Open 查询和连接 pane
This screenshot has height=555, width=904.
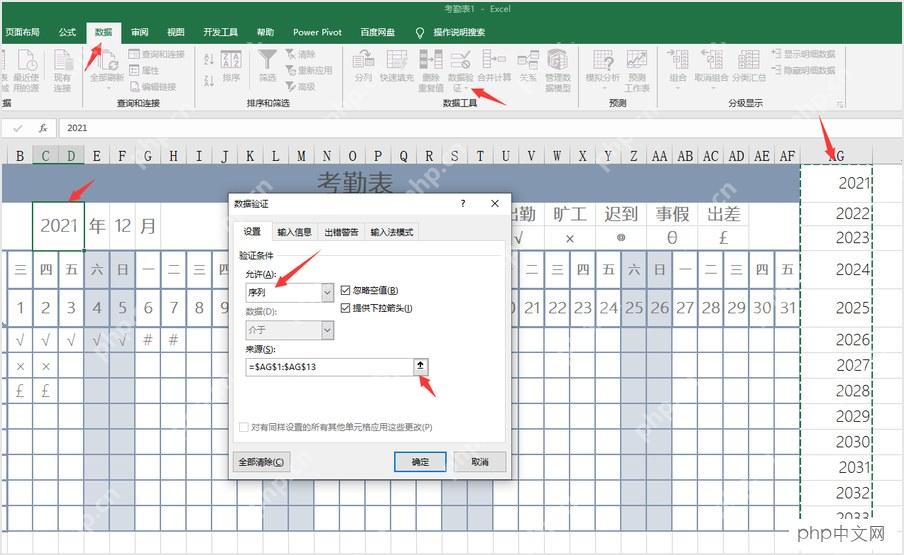[x=157, y=54]
